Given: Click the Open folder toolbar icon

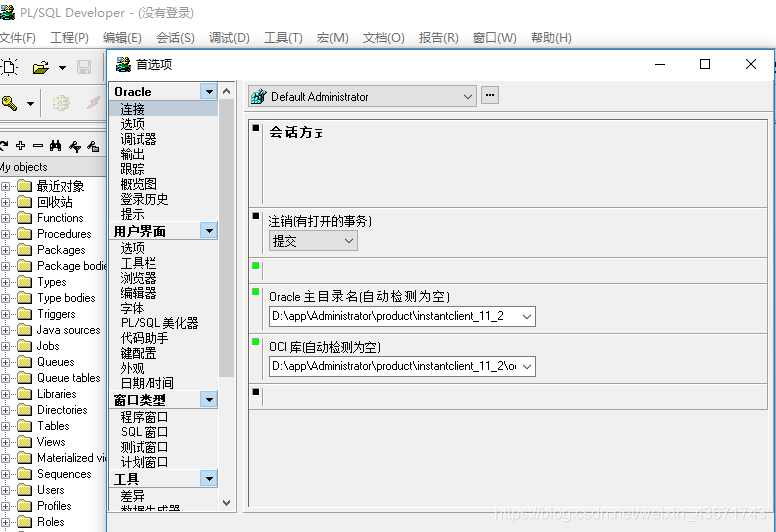Looking at the screenshot, I should 41,67.
